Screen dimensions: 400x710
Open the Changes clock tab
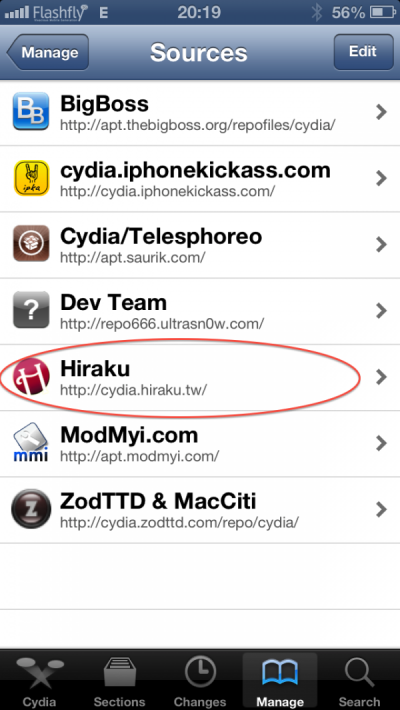(x=200, y=681)
